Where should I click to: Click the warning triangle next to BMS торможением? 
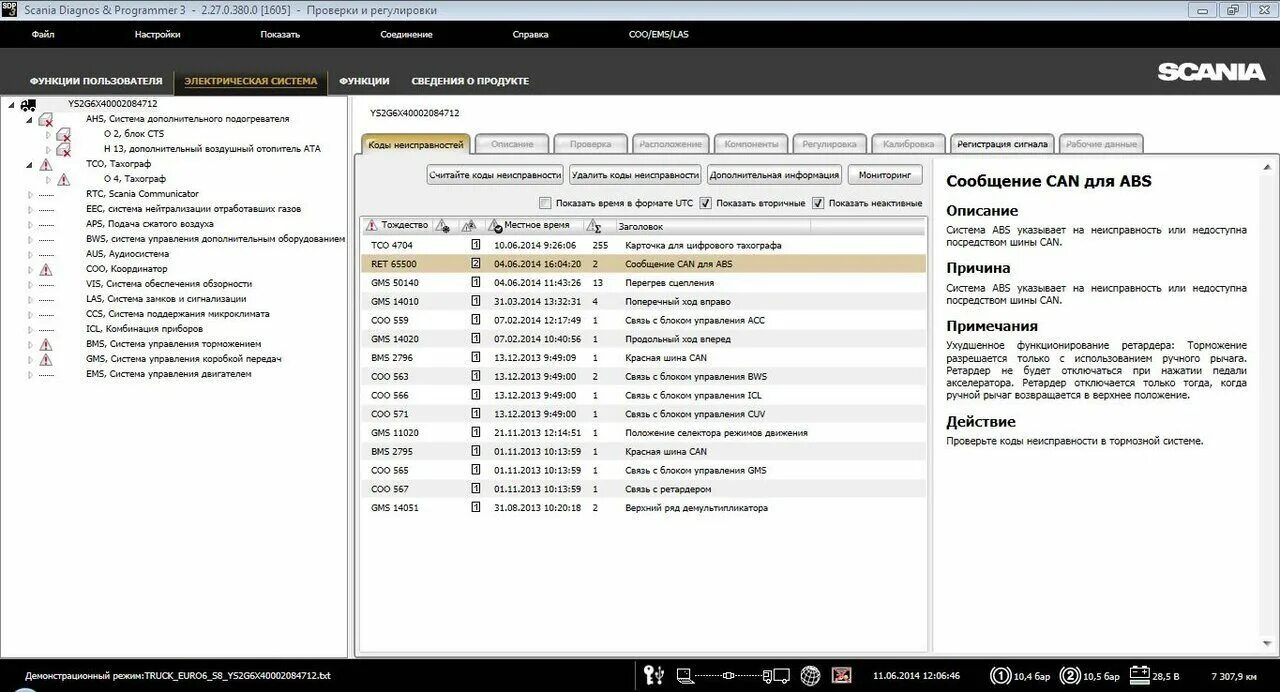45,344
